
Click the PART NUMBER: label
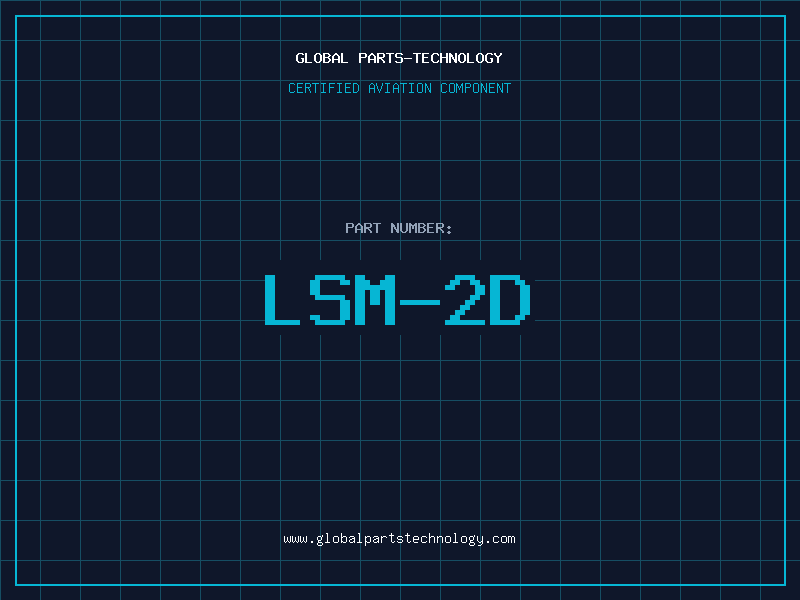click(x=399, y=228)
